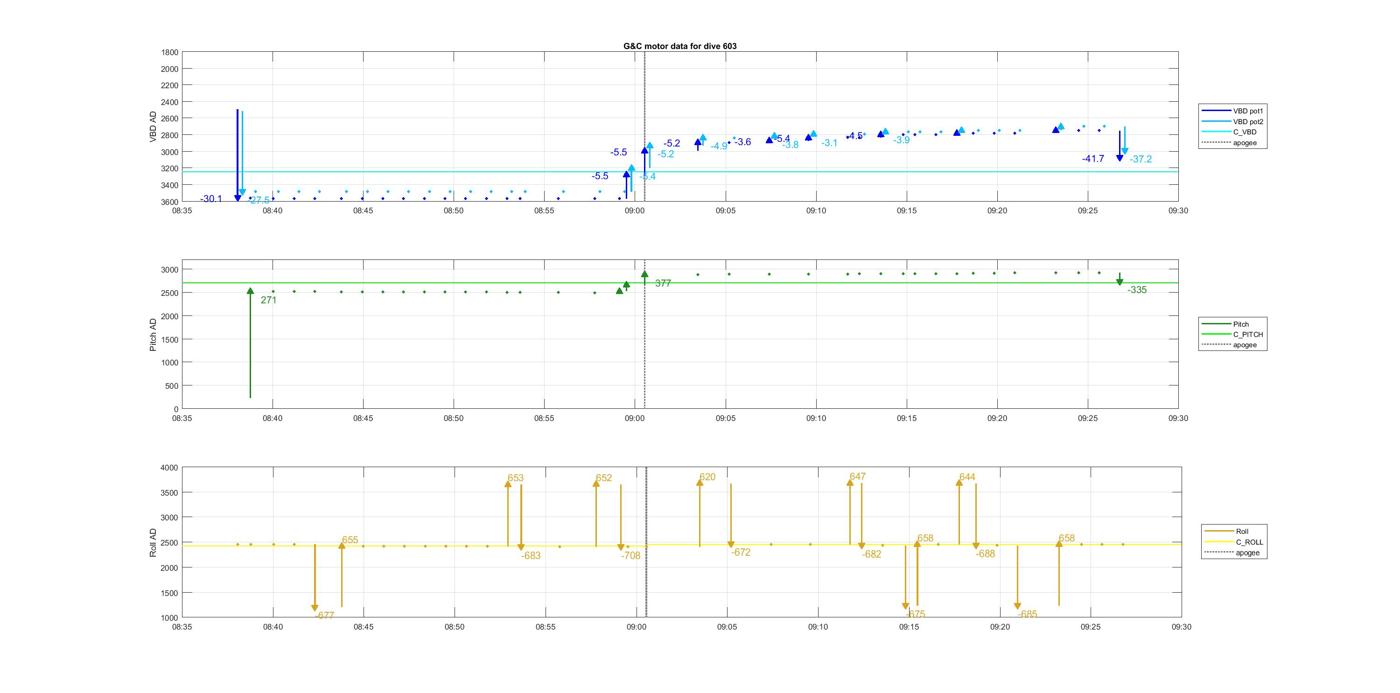
Task: Click the '652' roll data label
Action: pos(604,478)
